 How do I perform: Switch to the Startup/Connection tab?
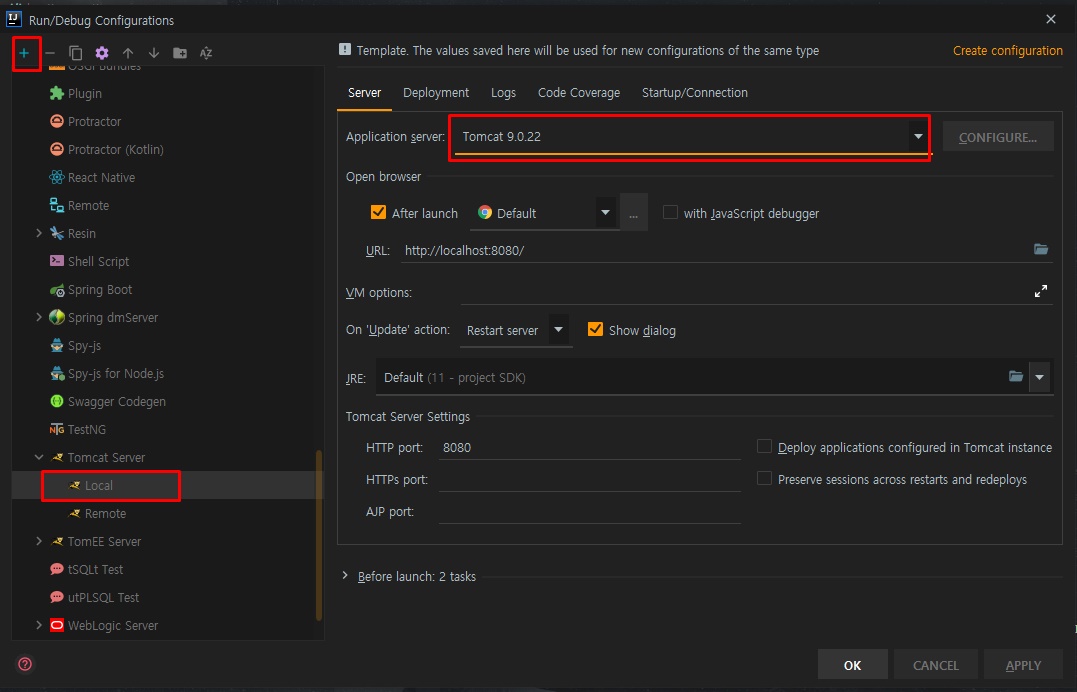(694, 93)
